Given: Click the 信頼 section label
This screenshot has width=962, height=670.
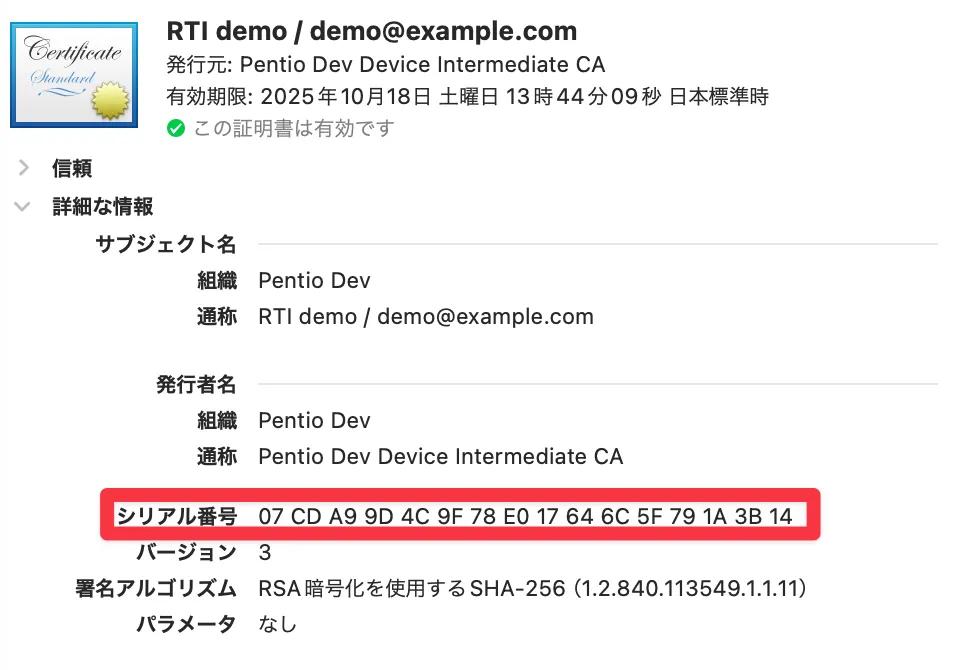Looking at the screenshot, I should [72, 169].
